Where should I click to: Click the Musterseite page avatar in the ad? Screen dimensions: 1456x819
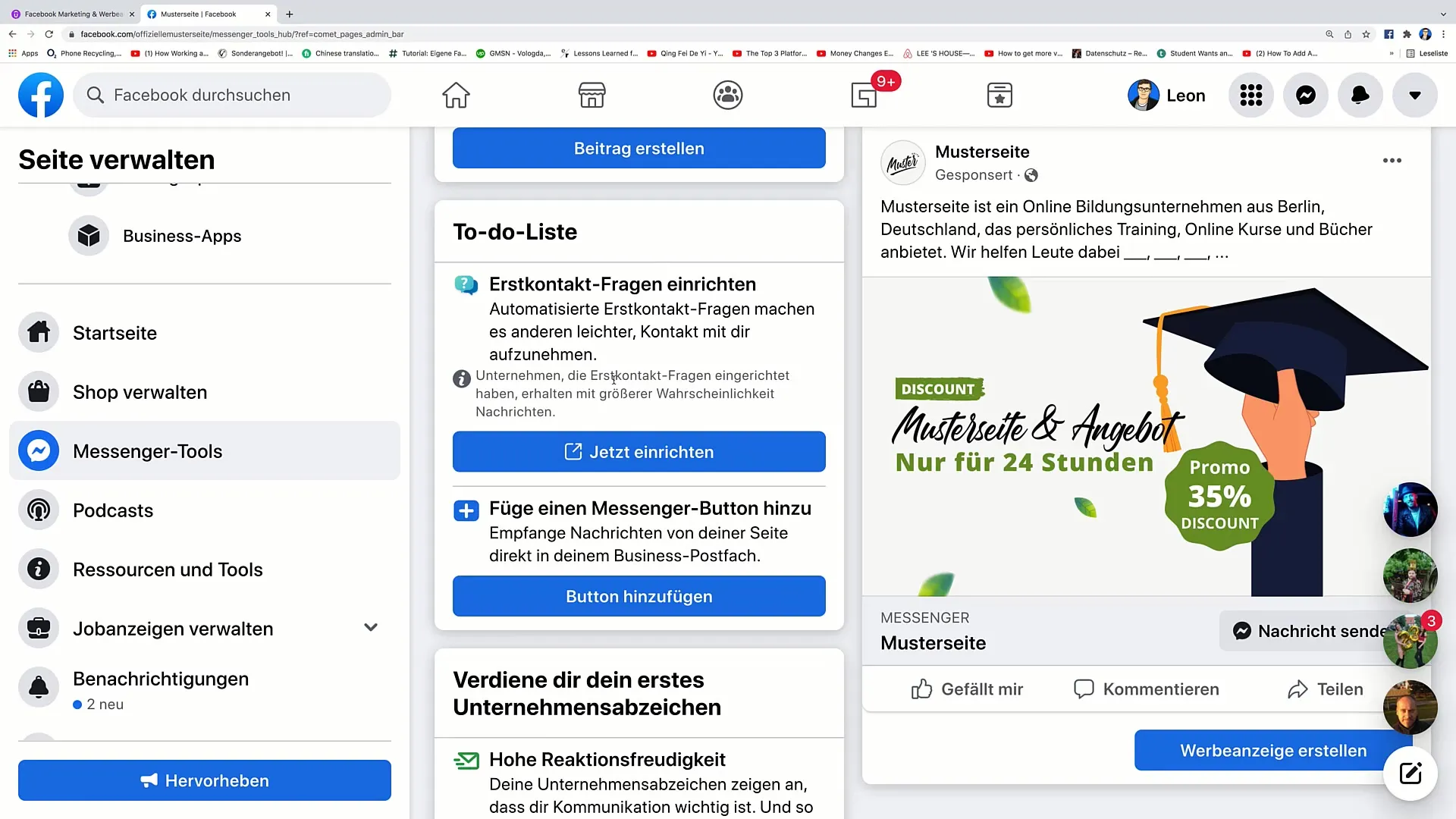902,162
